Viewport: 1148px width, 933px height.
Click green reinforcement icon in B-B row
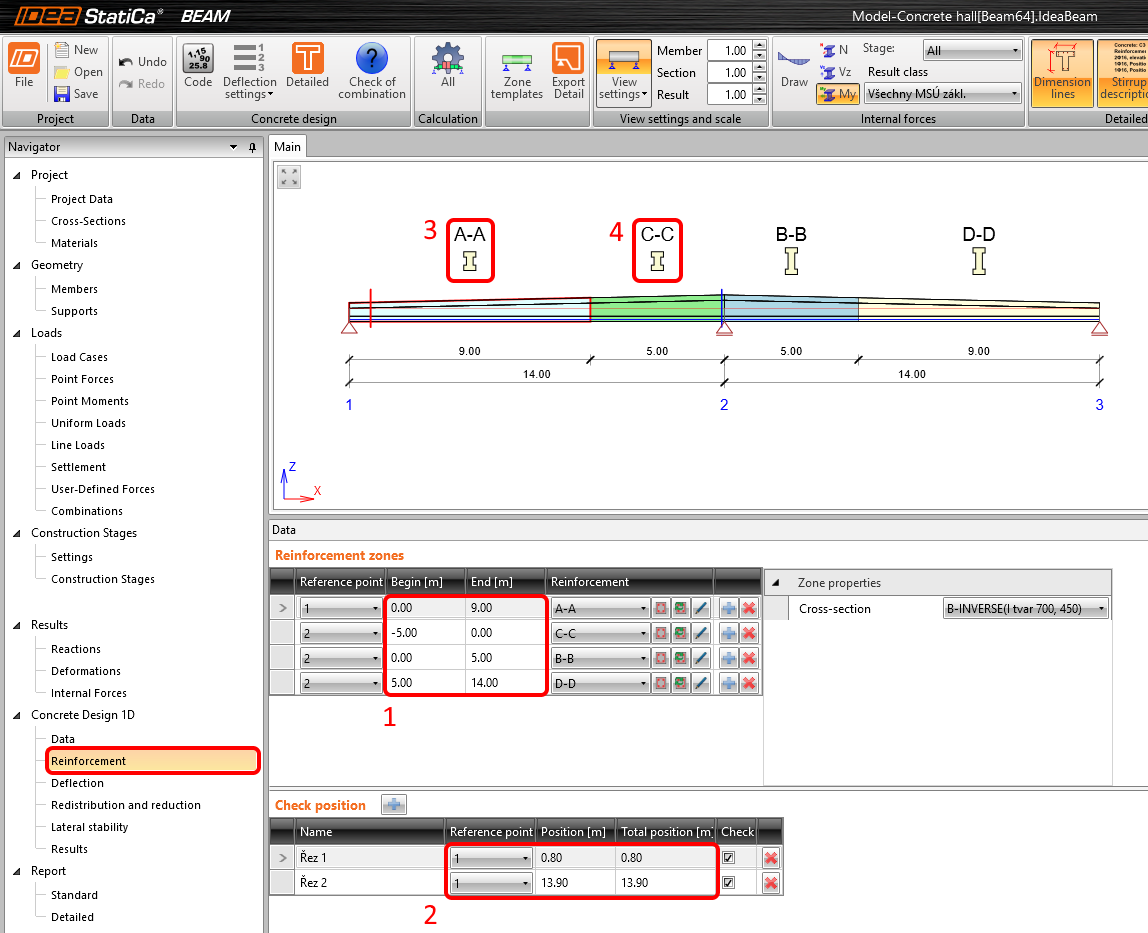tap(681, 658)
